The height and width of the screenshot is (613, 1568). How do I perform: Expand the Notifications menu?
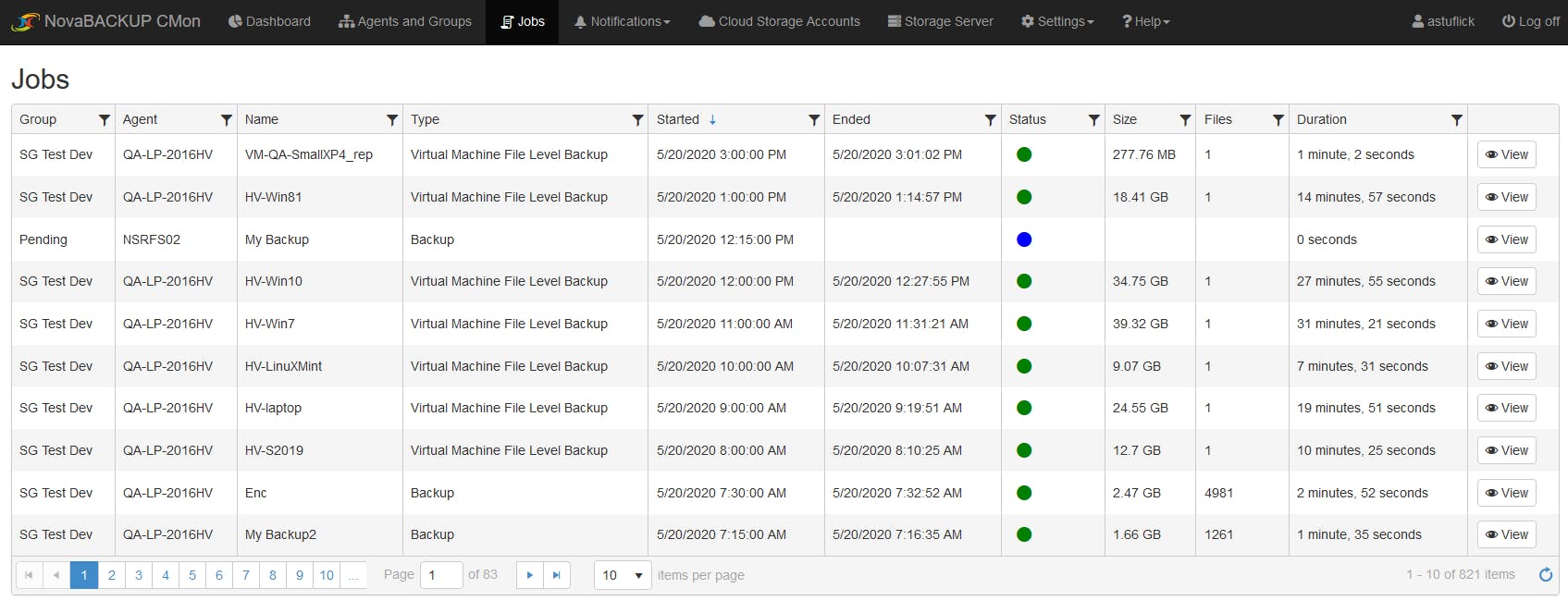pyautogui.click(x=623, y=21)
